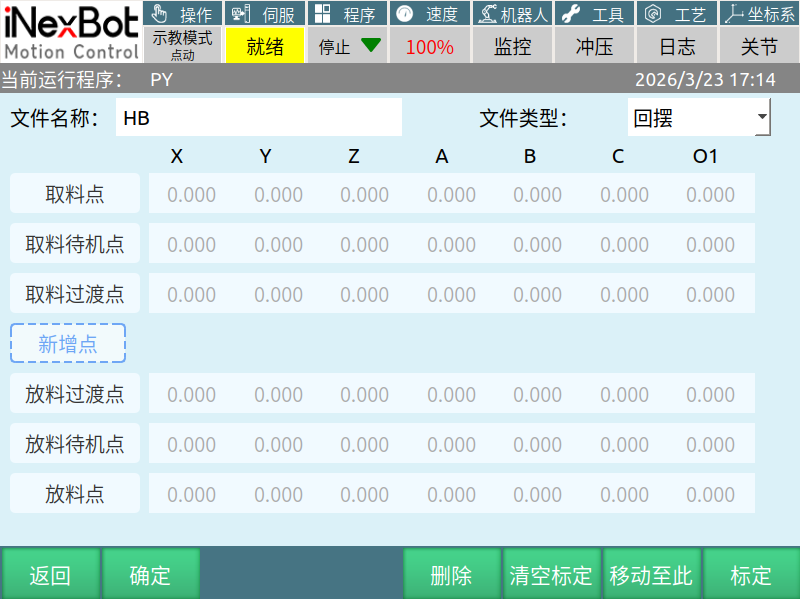The image size is (800, 599).
Task: Click the Z column header
Action: click(x=354, y=156)
